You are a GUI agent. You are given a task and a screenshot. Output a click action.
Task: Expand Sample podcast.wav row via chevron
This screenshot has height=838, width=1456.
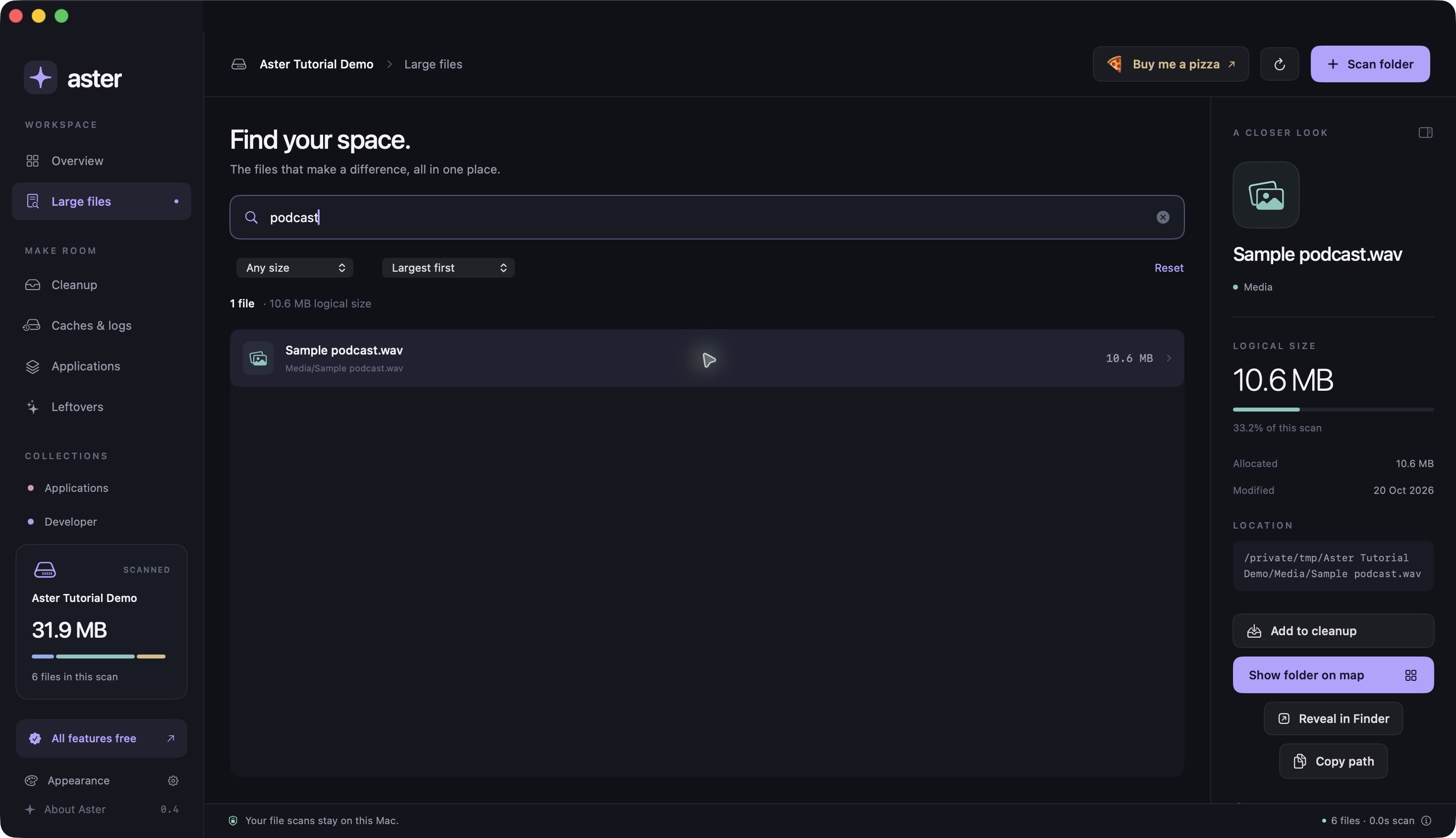[x=1169, y=358]
